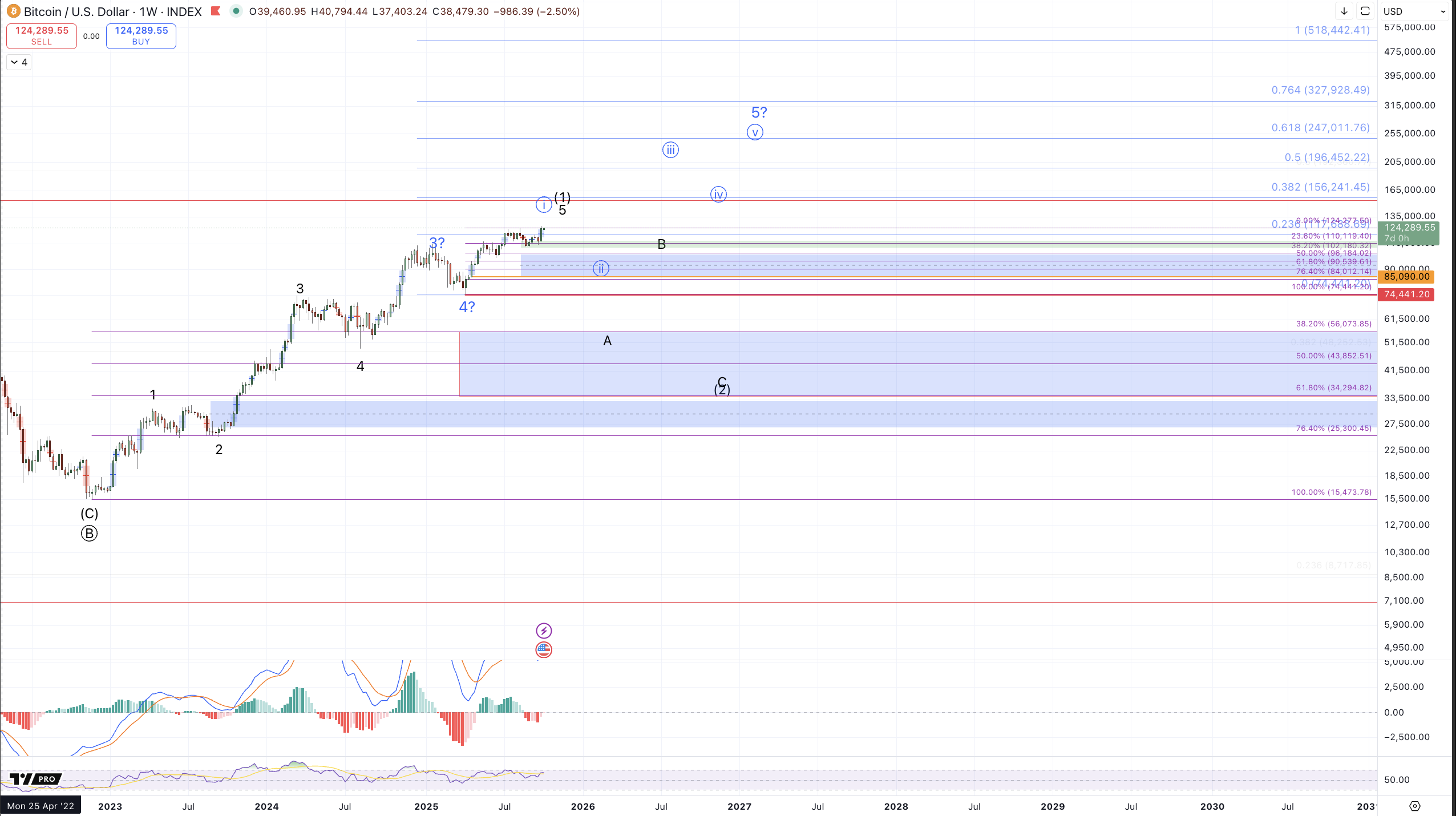Screen dimensions: 1456x816
Task: Click the green market status dot
Action: pyautogui.click(x=236, y=11)
